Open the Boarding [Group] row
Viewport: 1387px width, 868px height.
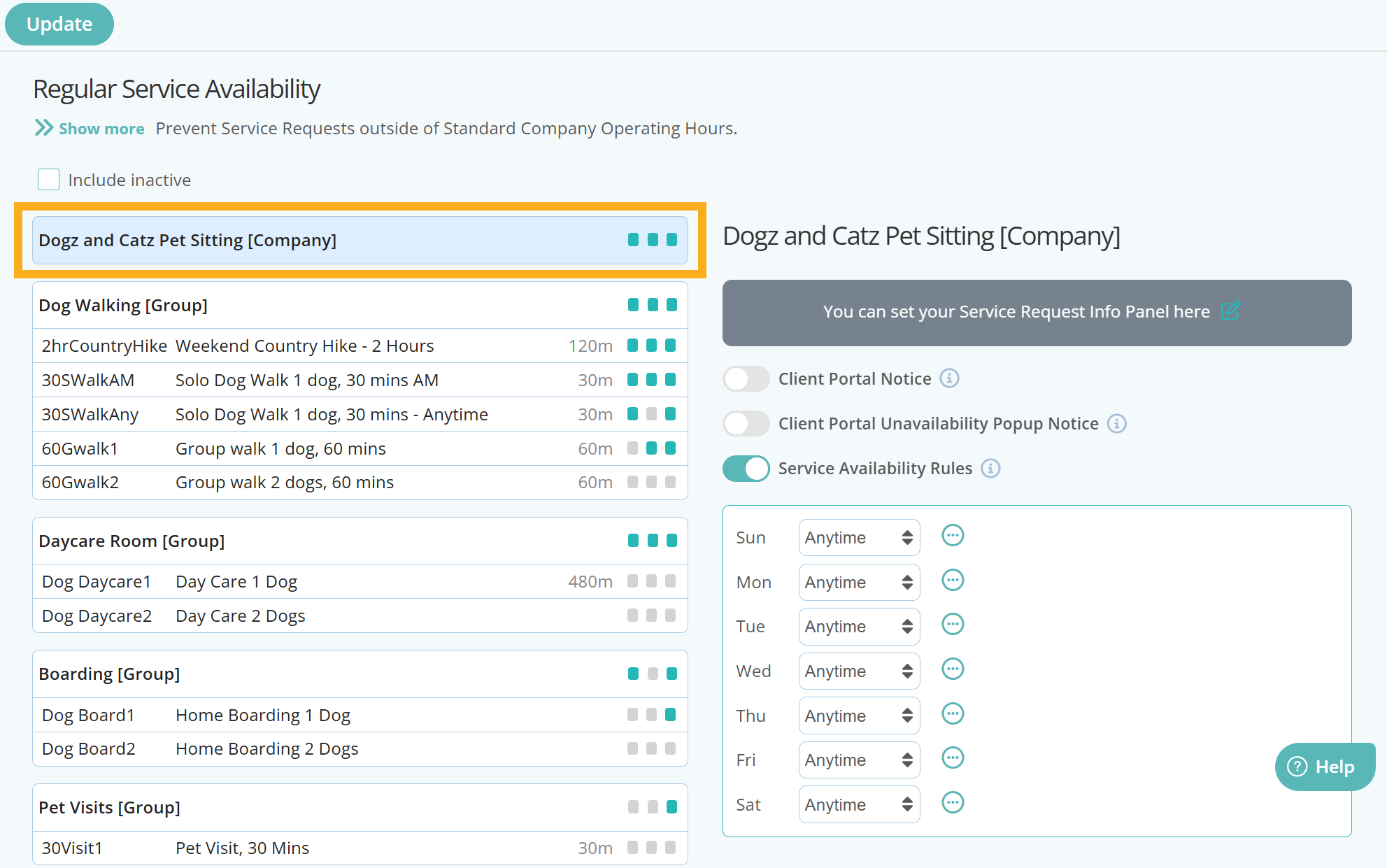point(360,674)
